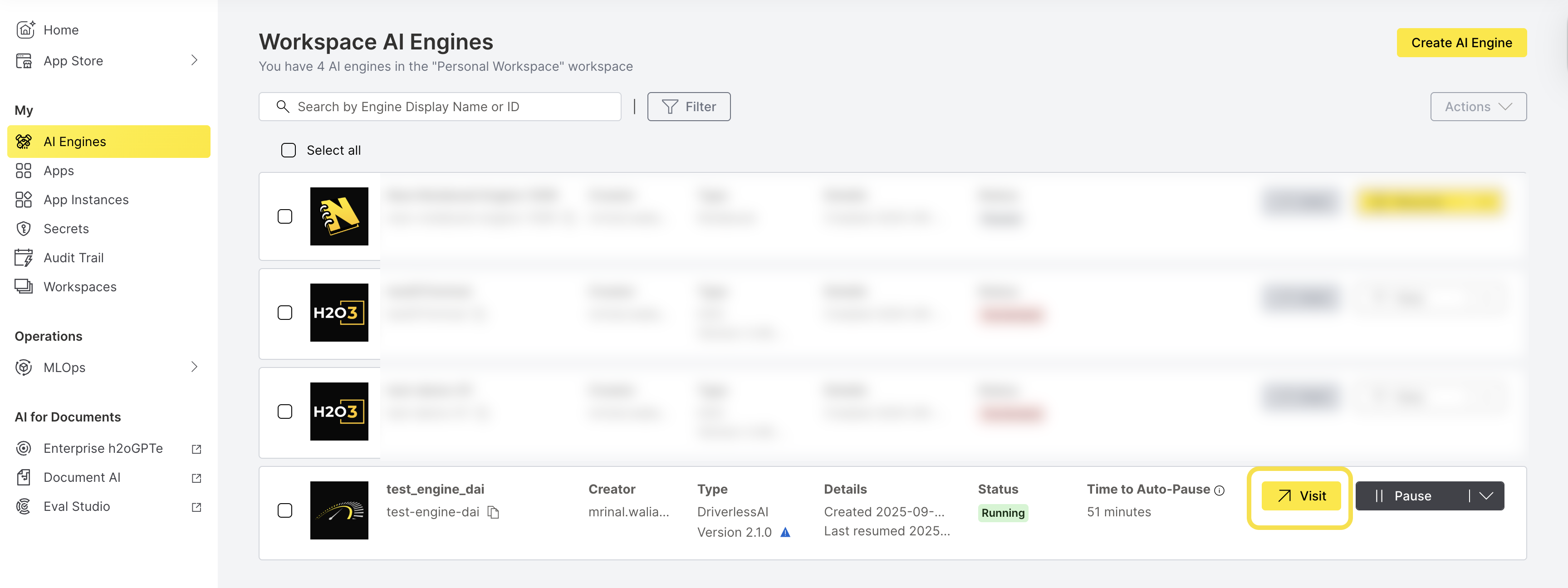
Task: Copy the test-engine-dai engine ID
Action: click(494, 513)
